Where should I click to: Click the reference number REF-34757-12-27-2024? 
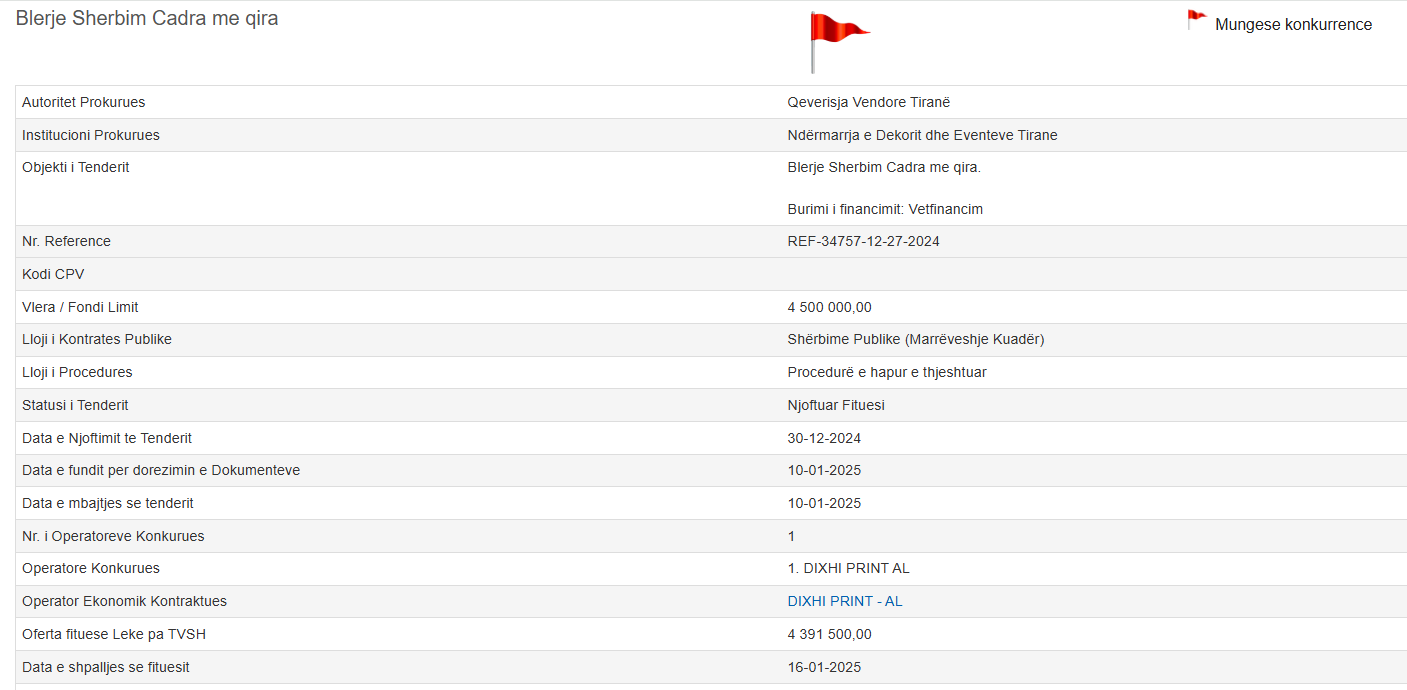click(x=863, y=241)
